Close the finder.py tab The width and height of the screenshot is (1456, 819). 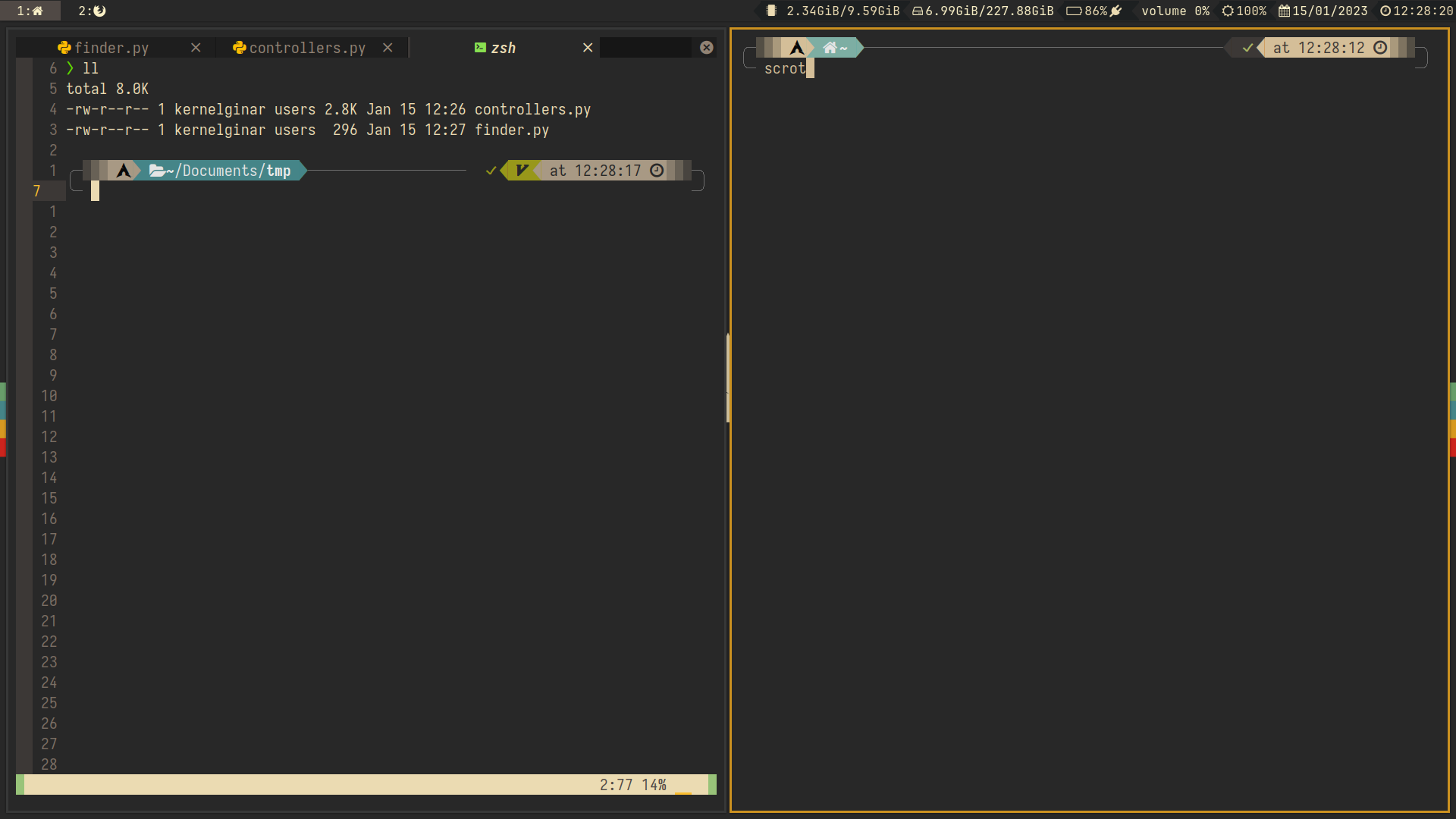tap(196, 48)
